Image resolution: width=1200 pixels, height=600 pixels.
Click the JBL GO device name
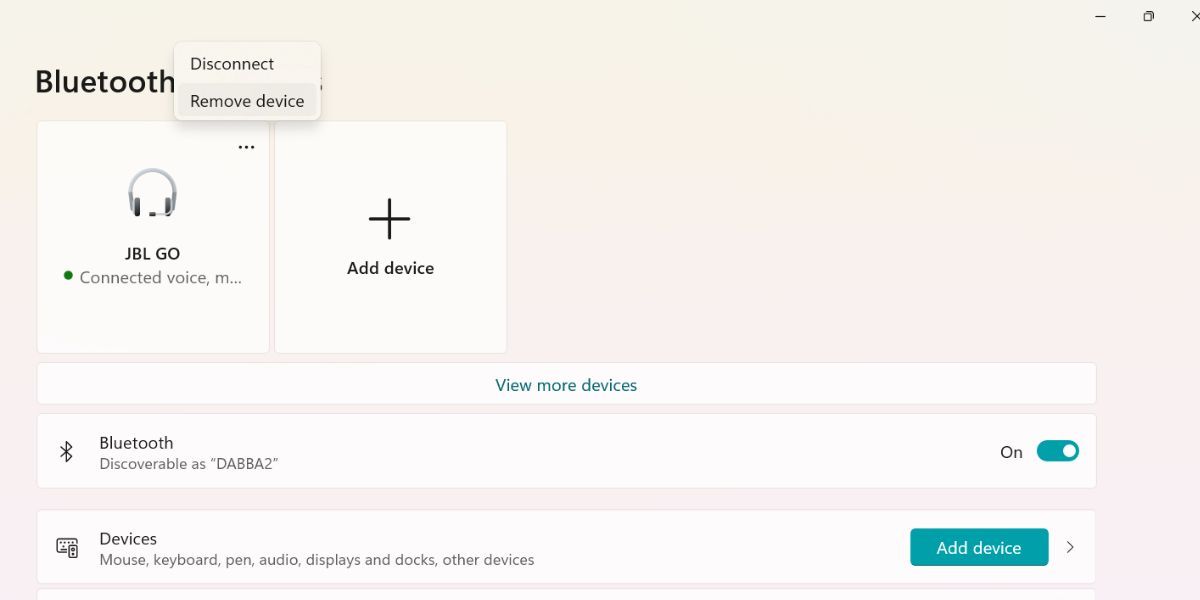(x=153, y=254)
